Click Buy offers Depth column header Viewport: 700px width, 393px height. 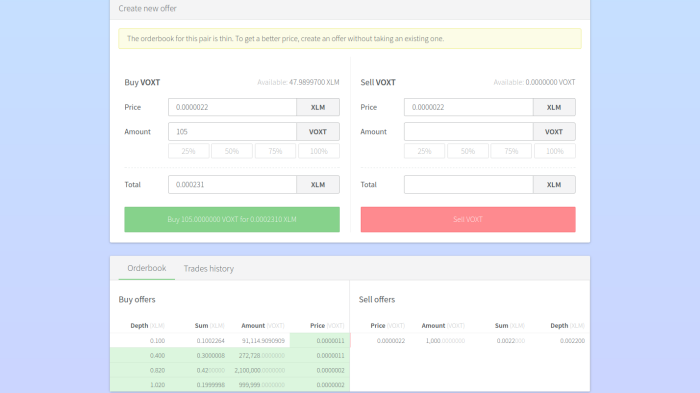click(147, 326)
